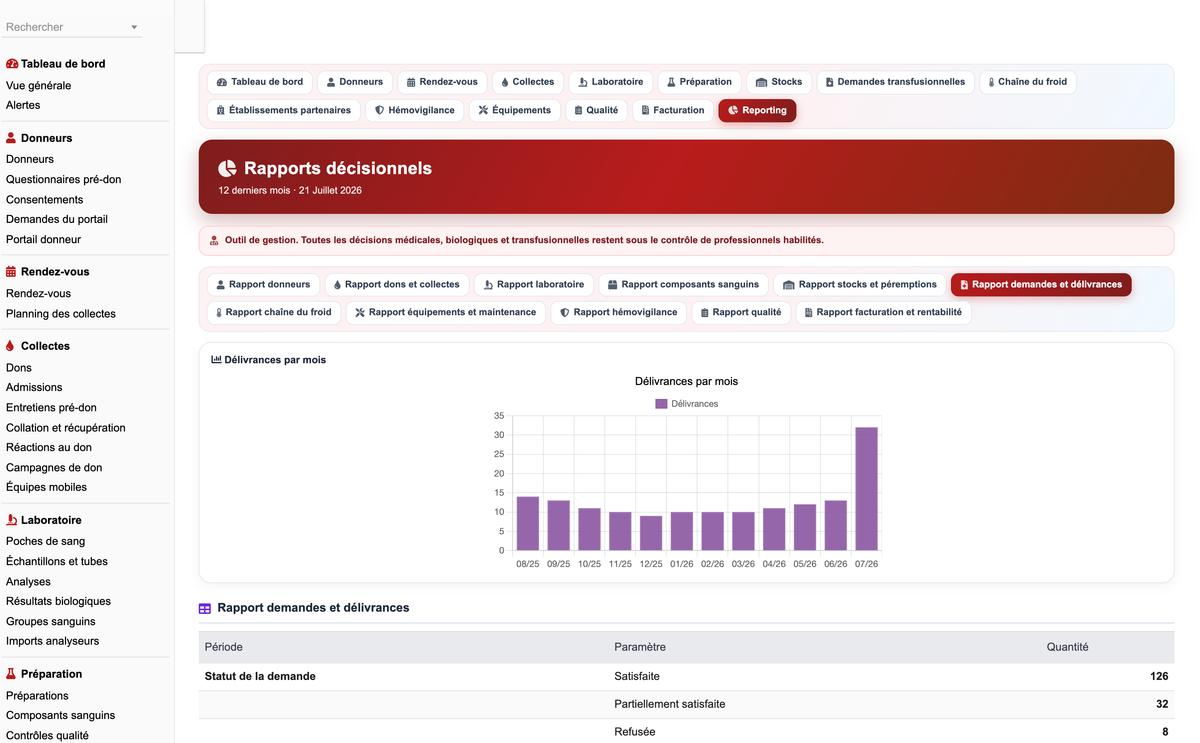Open Dons sidebar link
The height and width of the screenshot is (743, 1200).
[x=19, y=367]
